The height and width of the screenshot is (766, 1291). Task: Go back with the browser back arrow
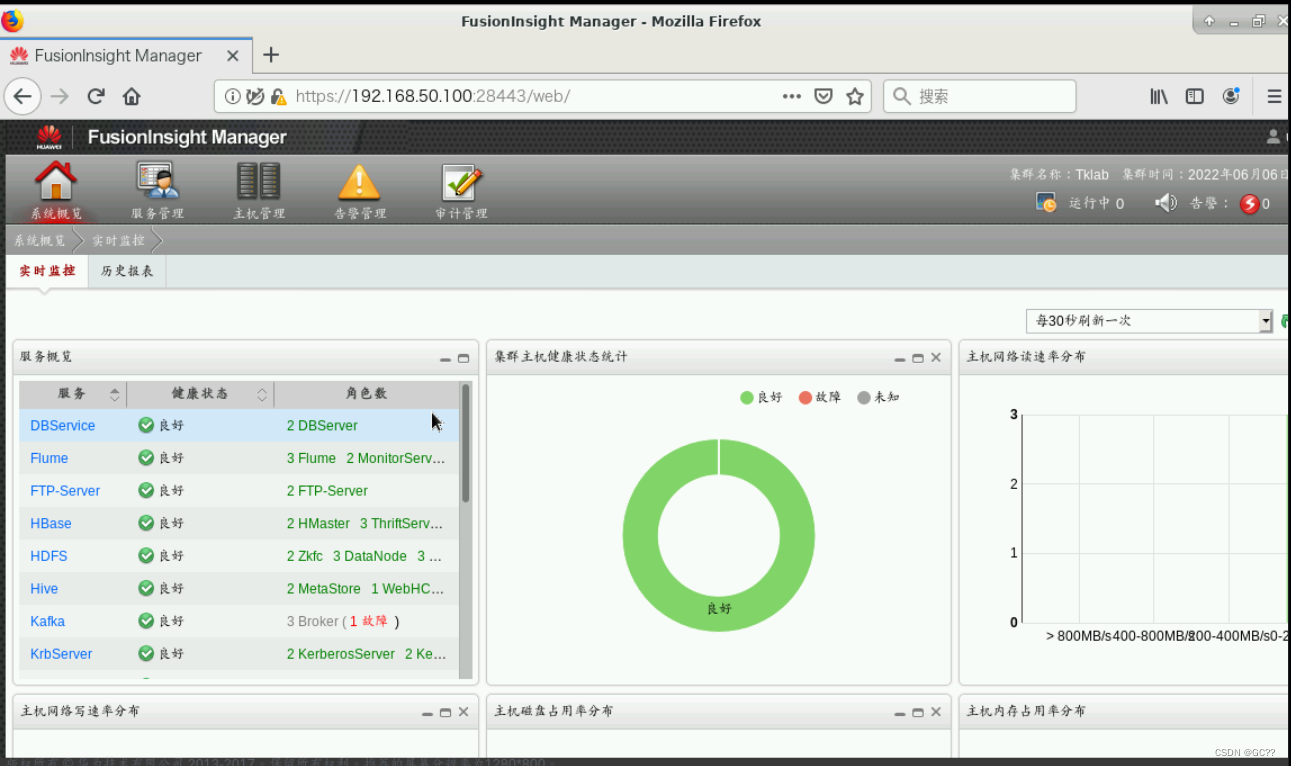point(22,96)
